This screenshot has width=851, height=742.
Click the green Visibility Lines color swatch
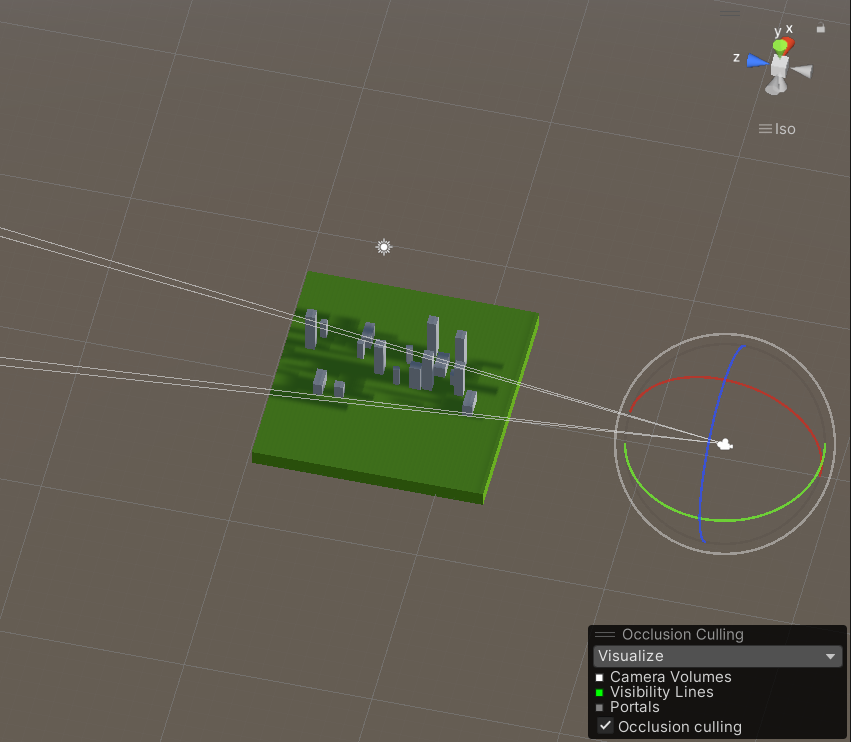pos(600,692)
